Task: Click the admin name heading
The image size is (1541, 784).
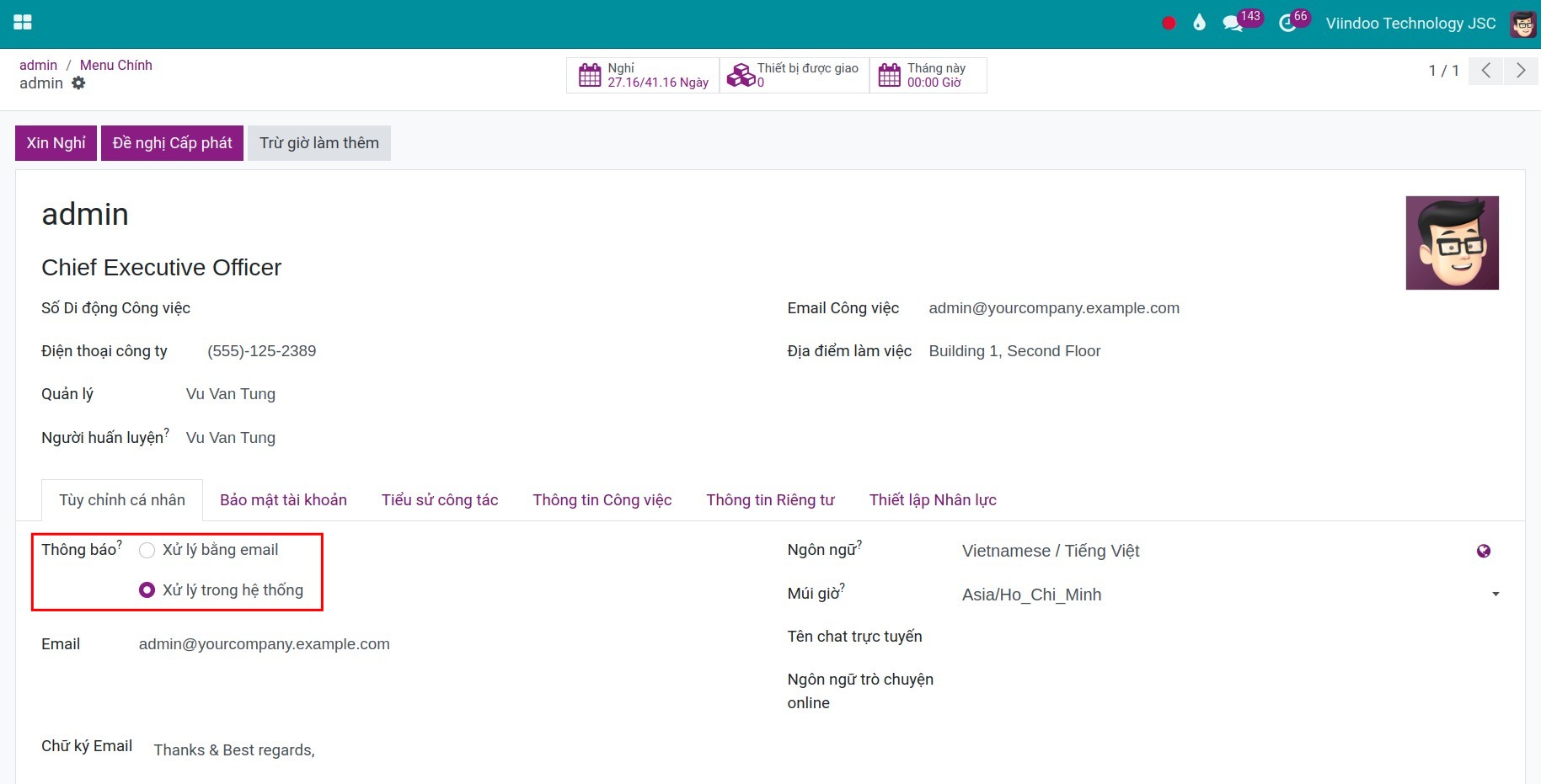Action: click(85, 215)
